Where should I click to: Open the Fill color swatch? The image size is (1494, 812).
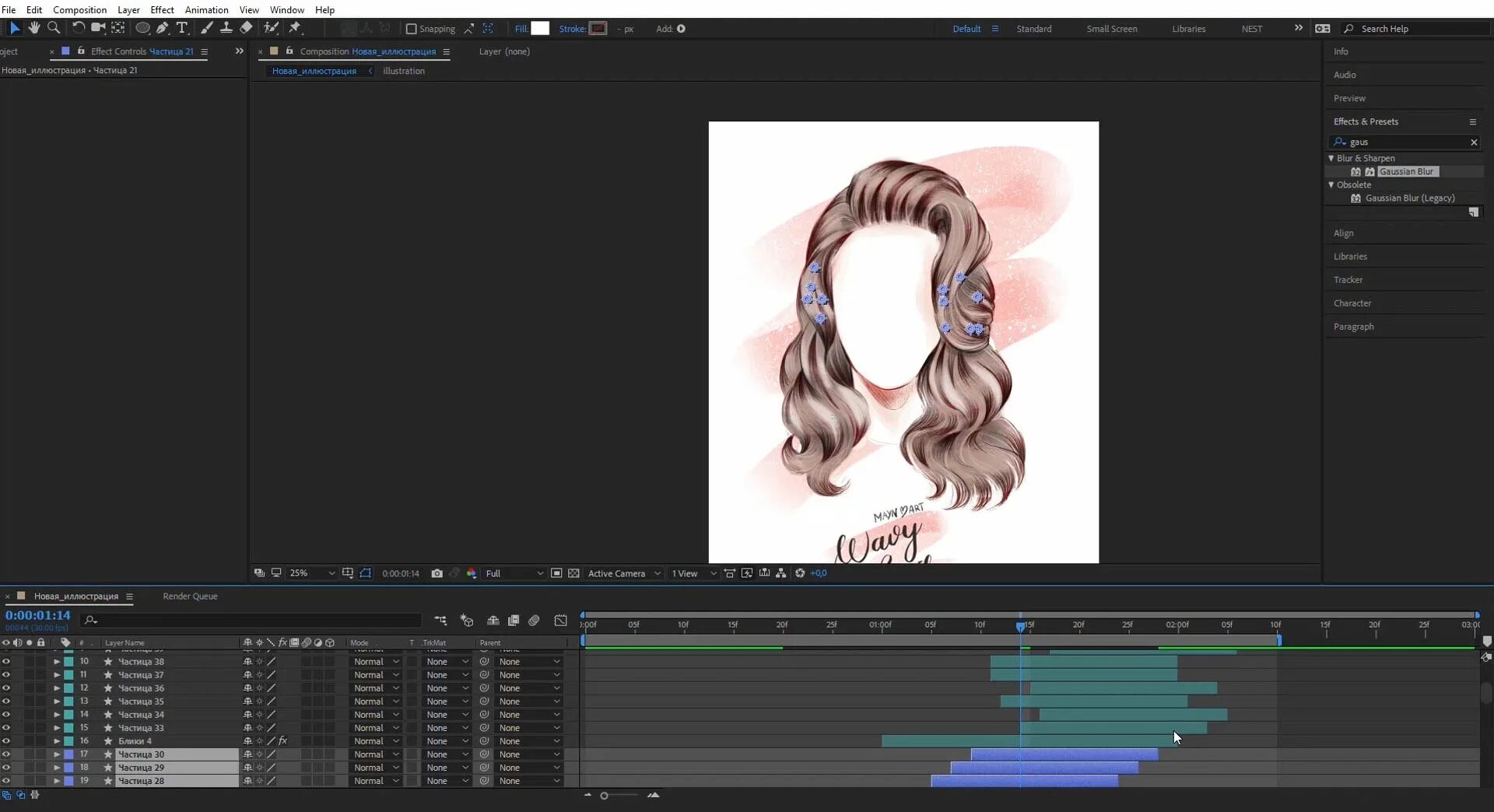click(540, 29)
